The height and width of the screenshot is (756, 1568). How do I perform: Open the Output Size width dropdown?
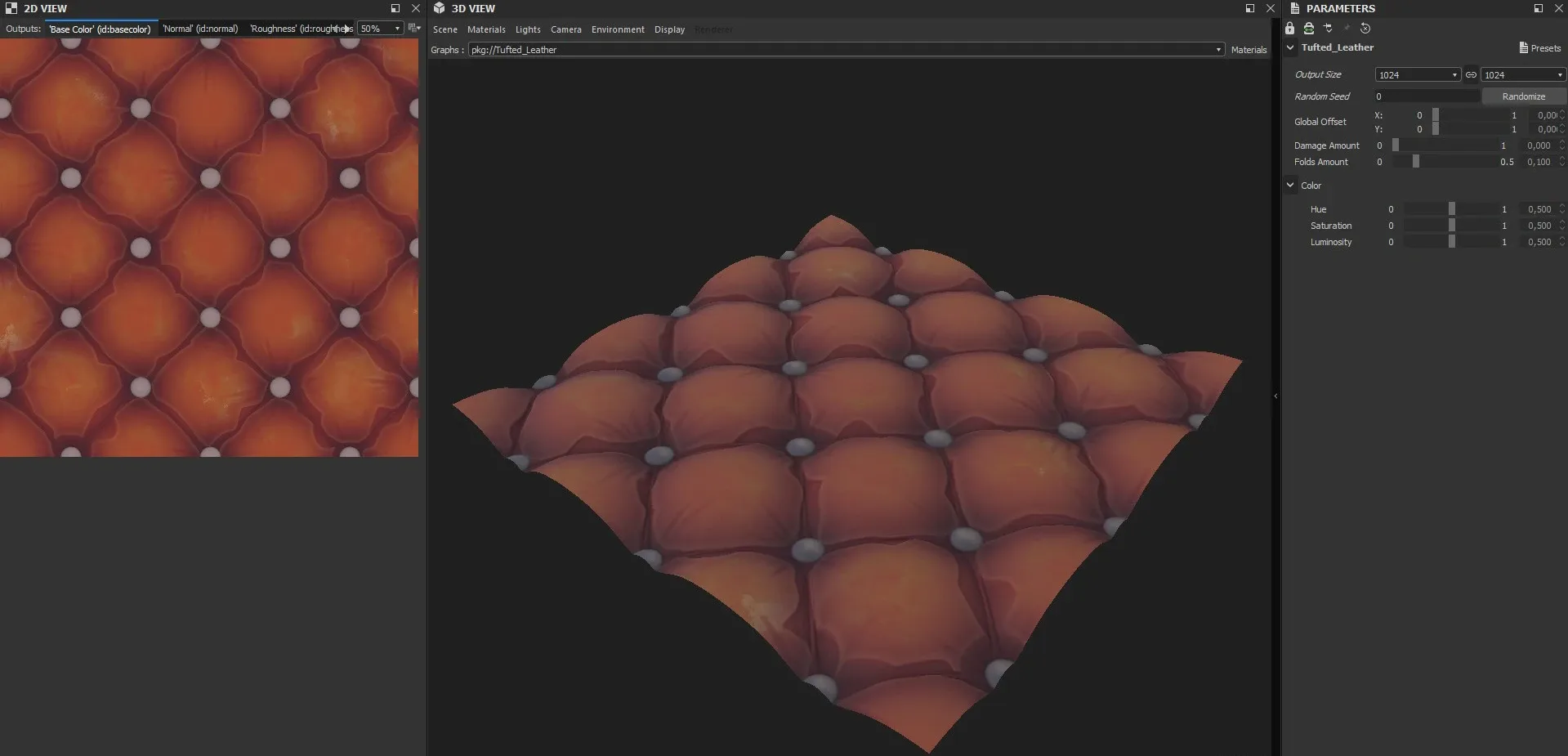(x=1418, y=74)
